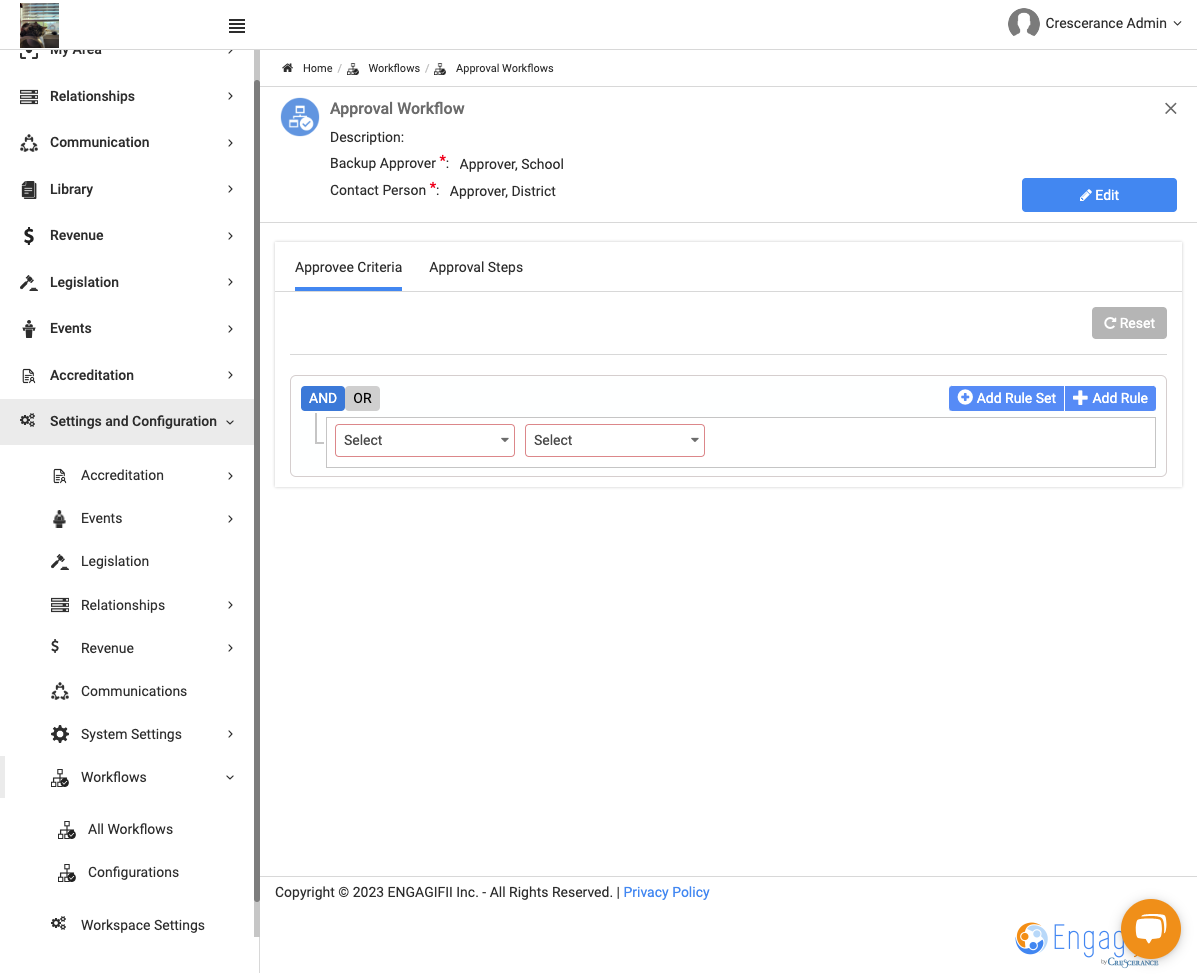Click the Settings and Configuration gears icon
The height and width of the screenshot is (975, 1197).
point(28,421)
